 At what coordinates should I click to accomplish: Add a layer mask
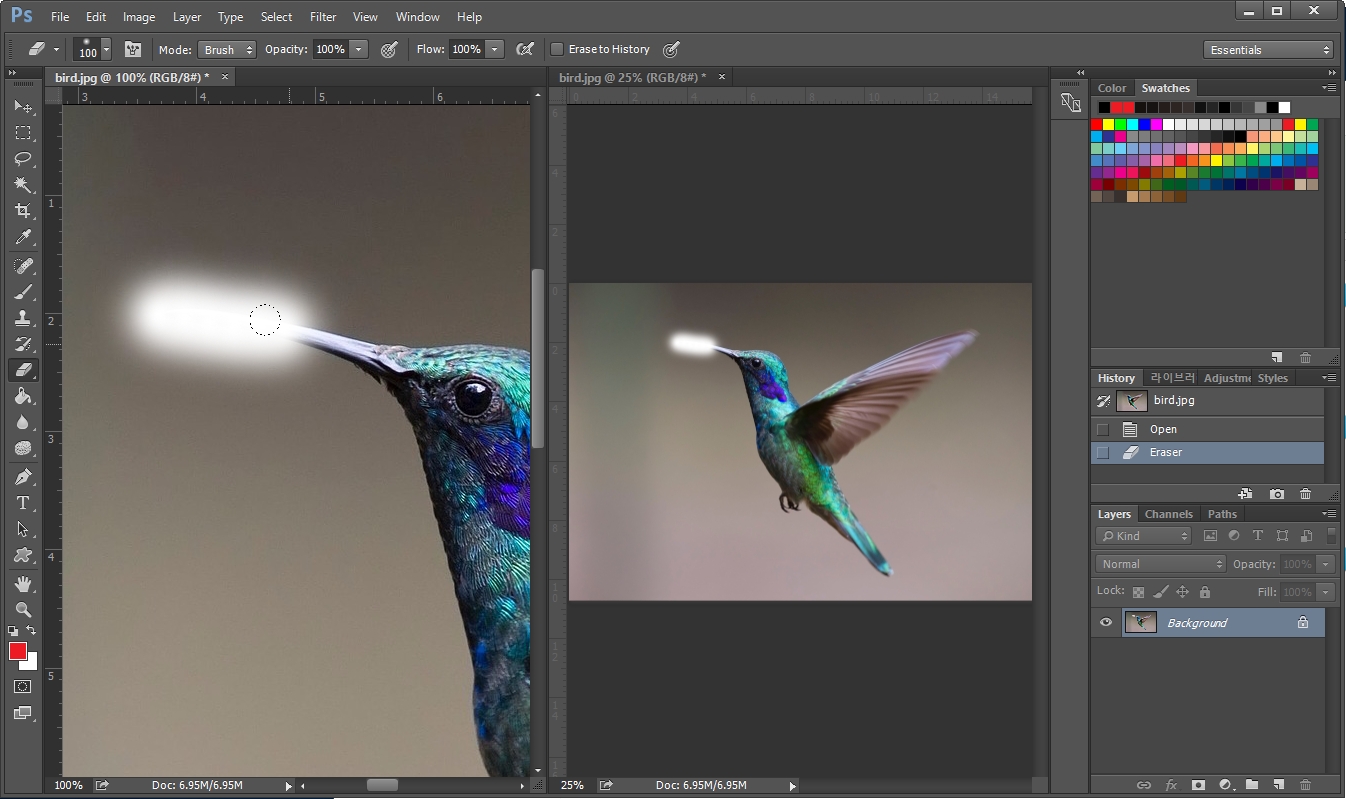coord(1198,785)
